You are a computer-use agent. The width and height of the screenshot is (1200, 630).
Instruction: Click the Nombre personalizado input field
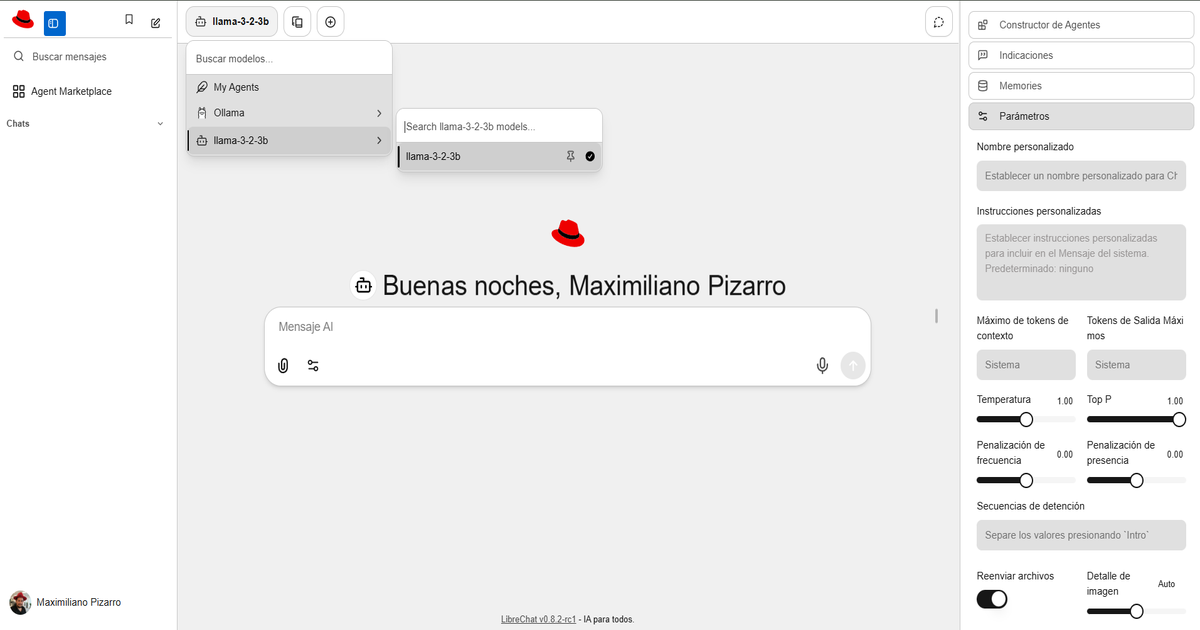tap(1081, 176)
